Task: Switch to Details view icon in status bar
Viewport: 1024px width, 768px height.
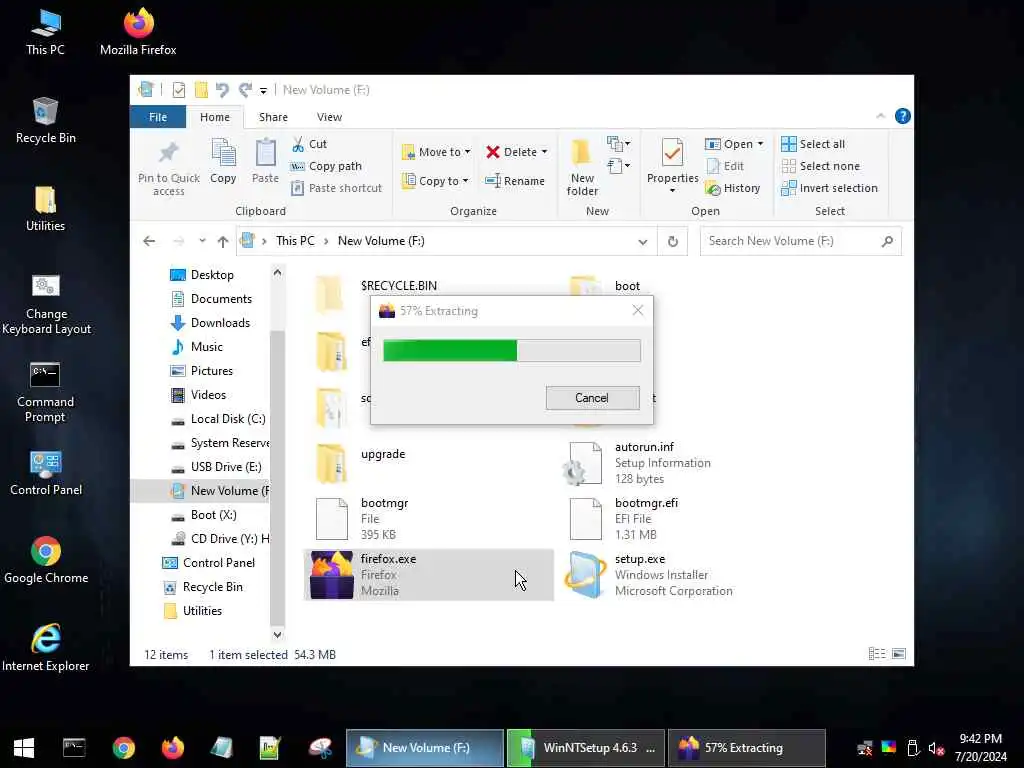Action: tap(876, 654)
